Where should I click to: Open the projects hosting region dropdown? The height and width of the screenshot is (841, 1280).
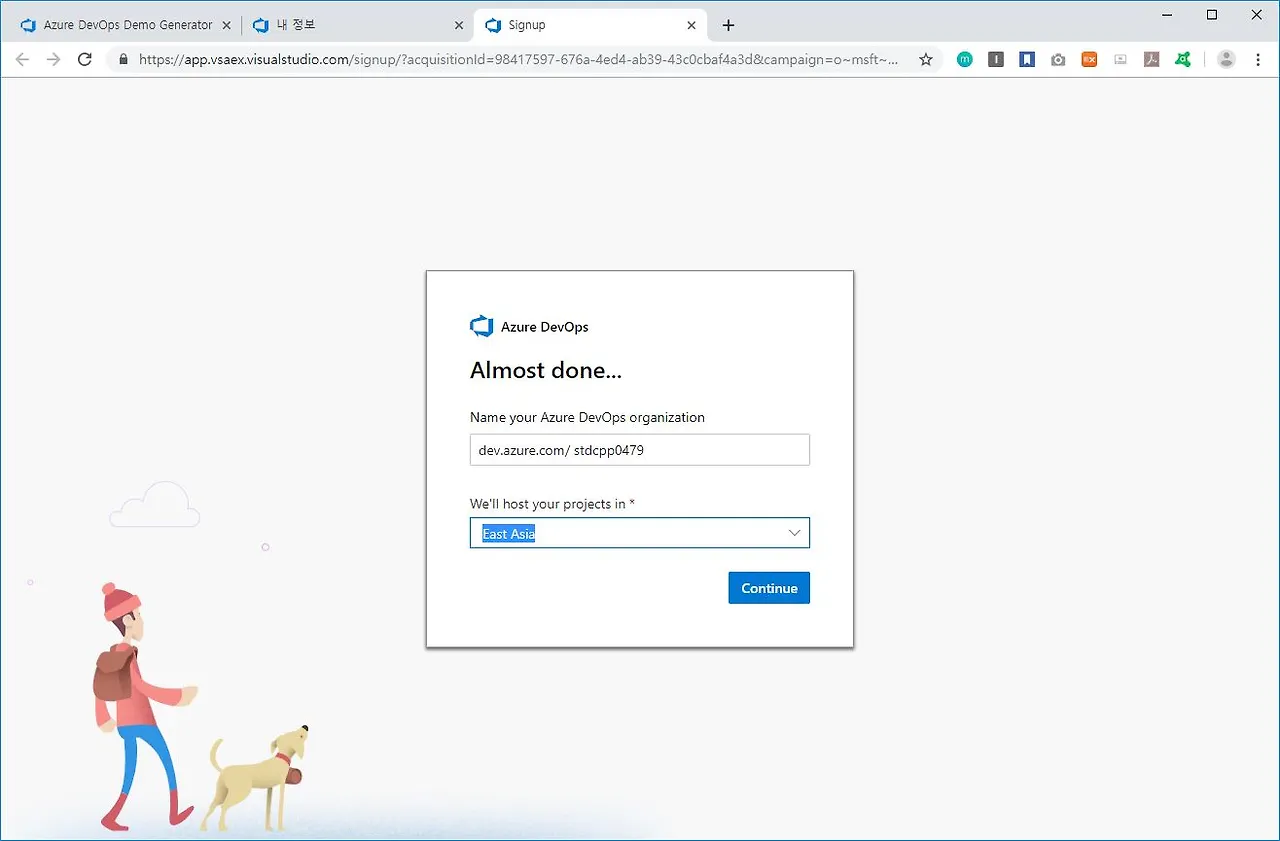click(640, 533)
